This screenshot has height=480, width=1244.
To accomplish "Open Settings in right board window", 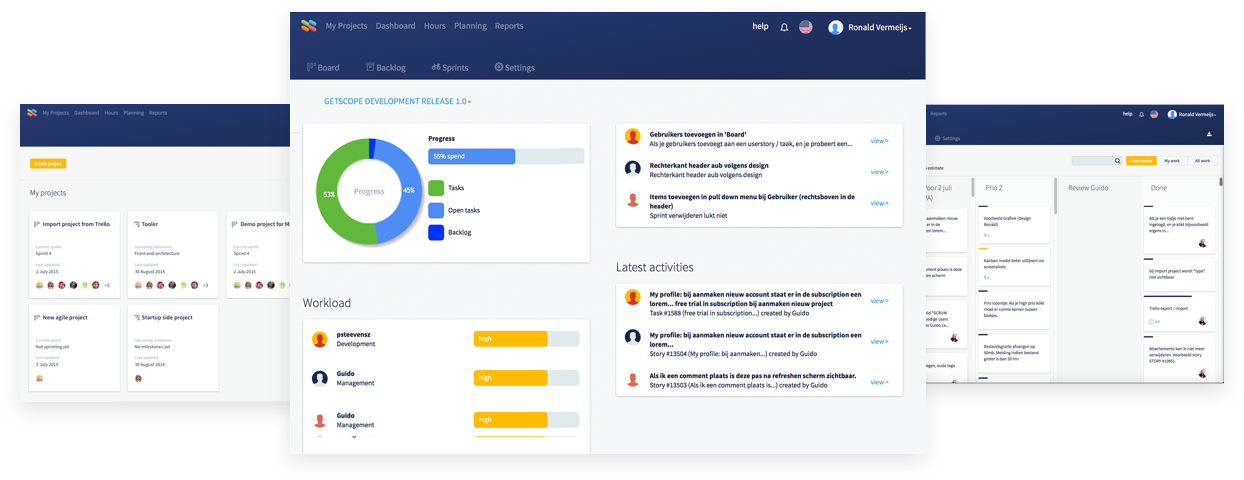I will (947, 138).
